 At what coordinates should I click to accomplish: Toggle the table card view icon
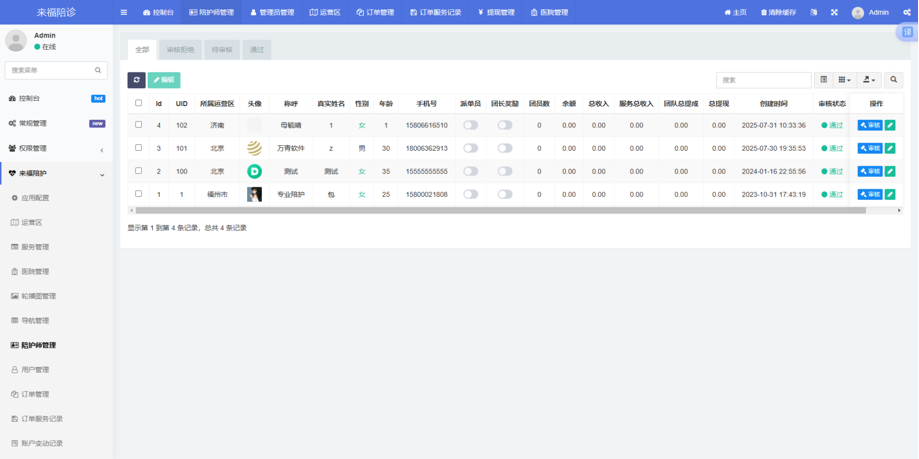click(824, 80)
